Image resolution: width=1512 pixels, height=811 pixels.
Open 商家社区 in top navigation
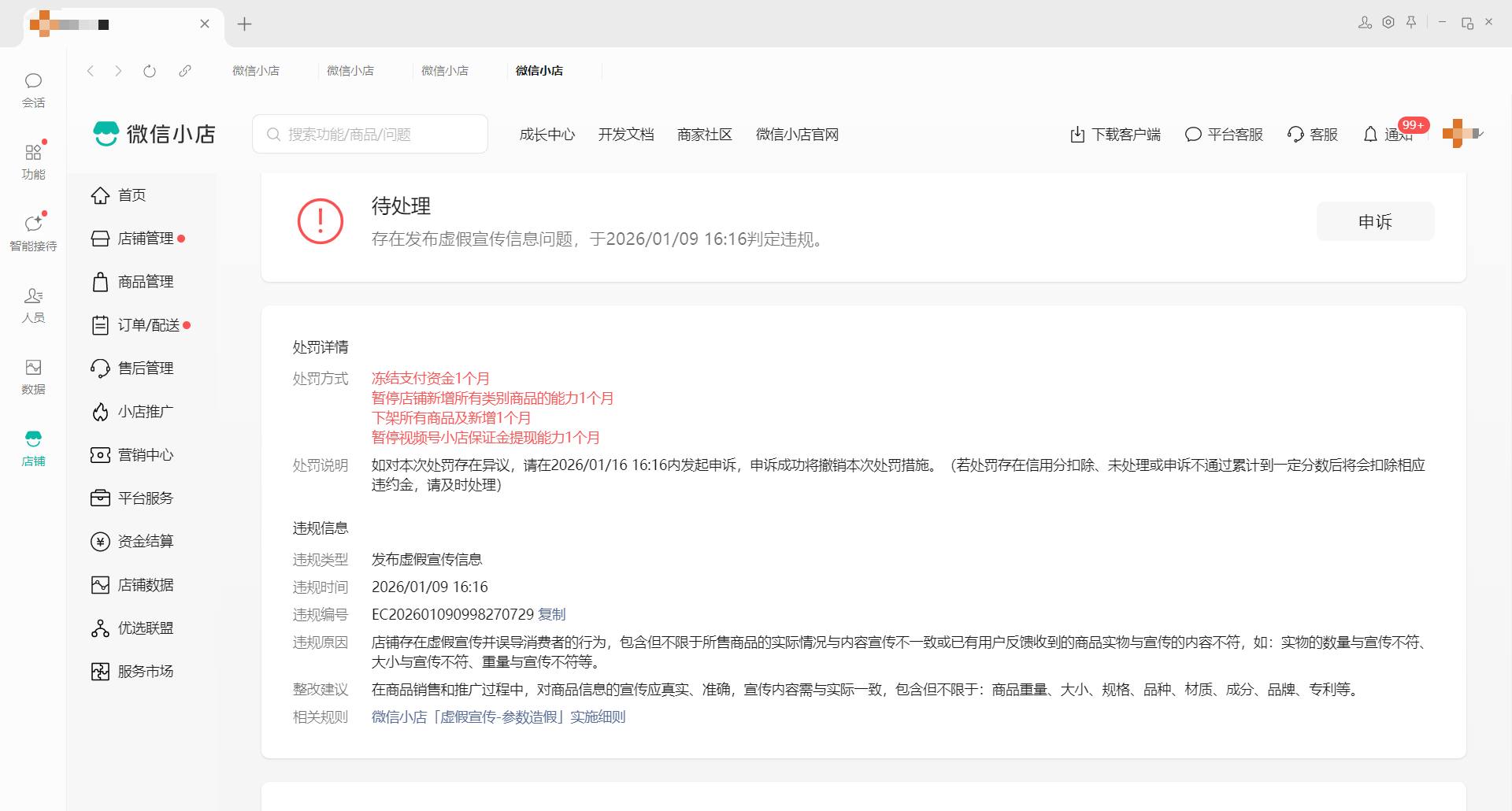coord(705,135)
